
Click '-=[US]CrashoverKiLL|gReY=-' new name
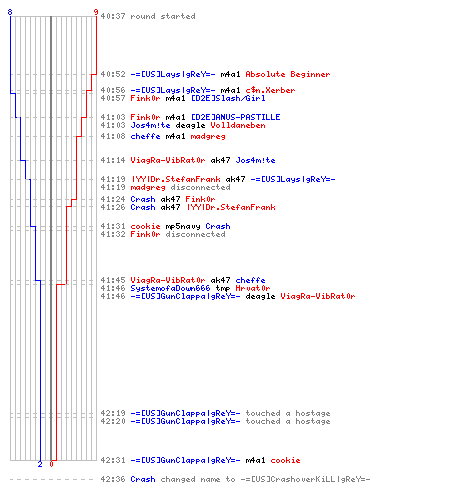[306, 479]
